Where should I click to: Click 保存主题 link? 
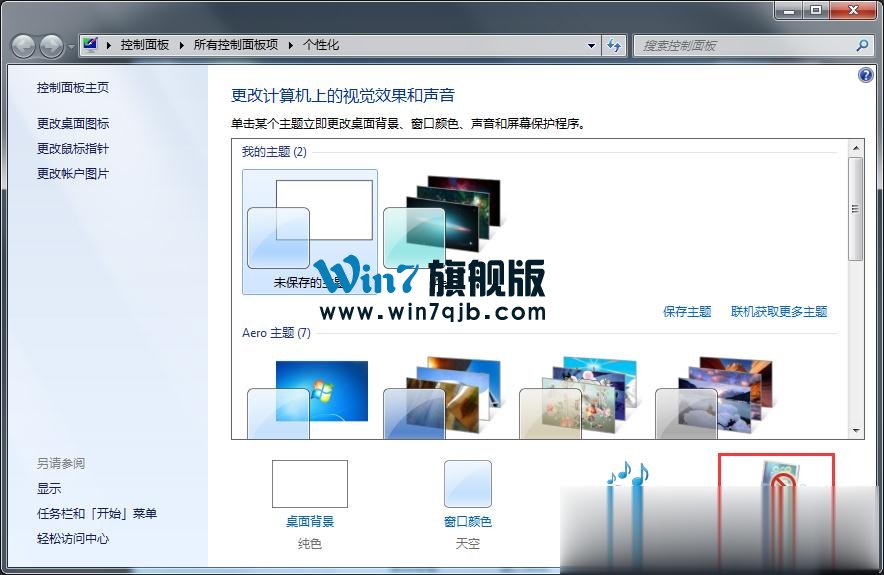(x=687, y=312)
